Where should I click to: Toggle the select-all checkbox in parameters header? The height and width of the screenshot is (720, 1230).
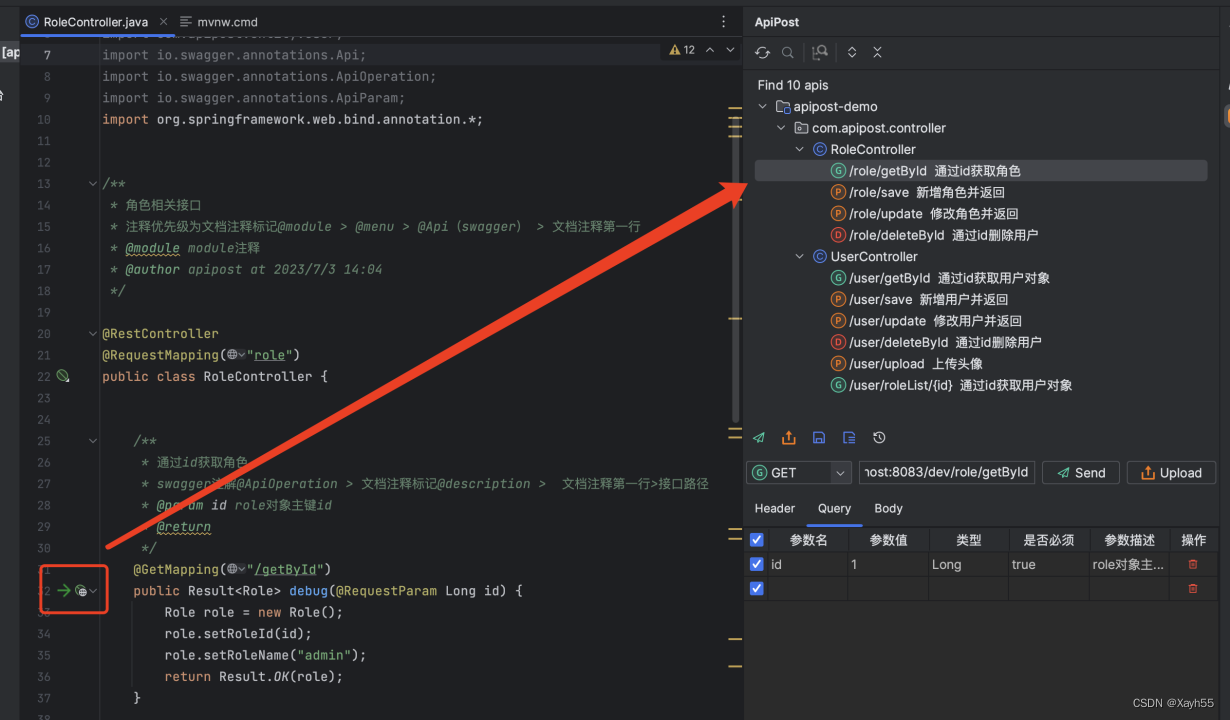[x=757, y=540]
